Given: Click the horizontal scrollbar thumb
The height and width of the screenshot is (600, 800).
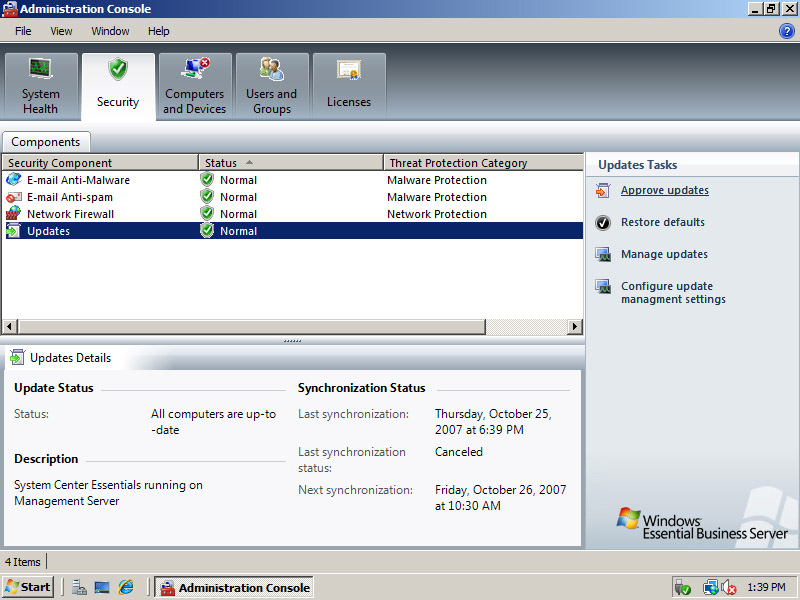Looking at the screenshot, I should coord(252,327).
